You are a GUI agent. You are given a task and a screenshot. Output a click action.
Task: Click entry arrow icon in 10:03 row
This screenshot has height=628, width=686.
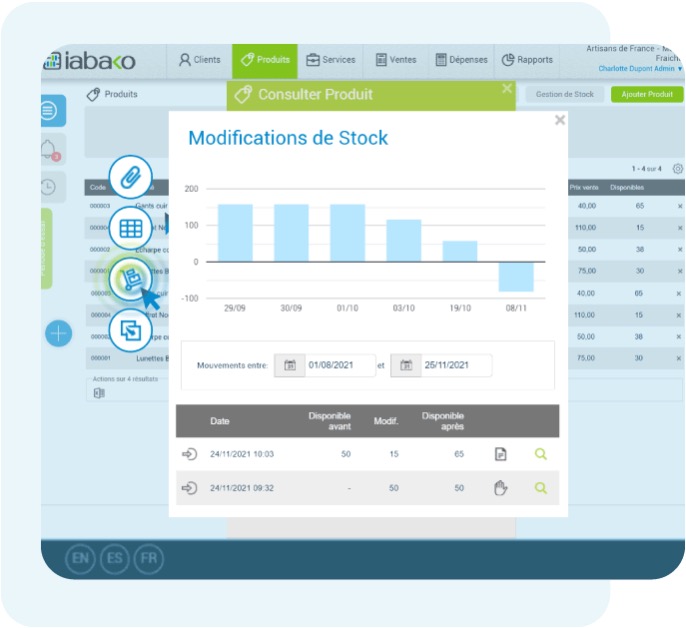189,454
